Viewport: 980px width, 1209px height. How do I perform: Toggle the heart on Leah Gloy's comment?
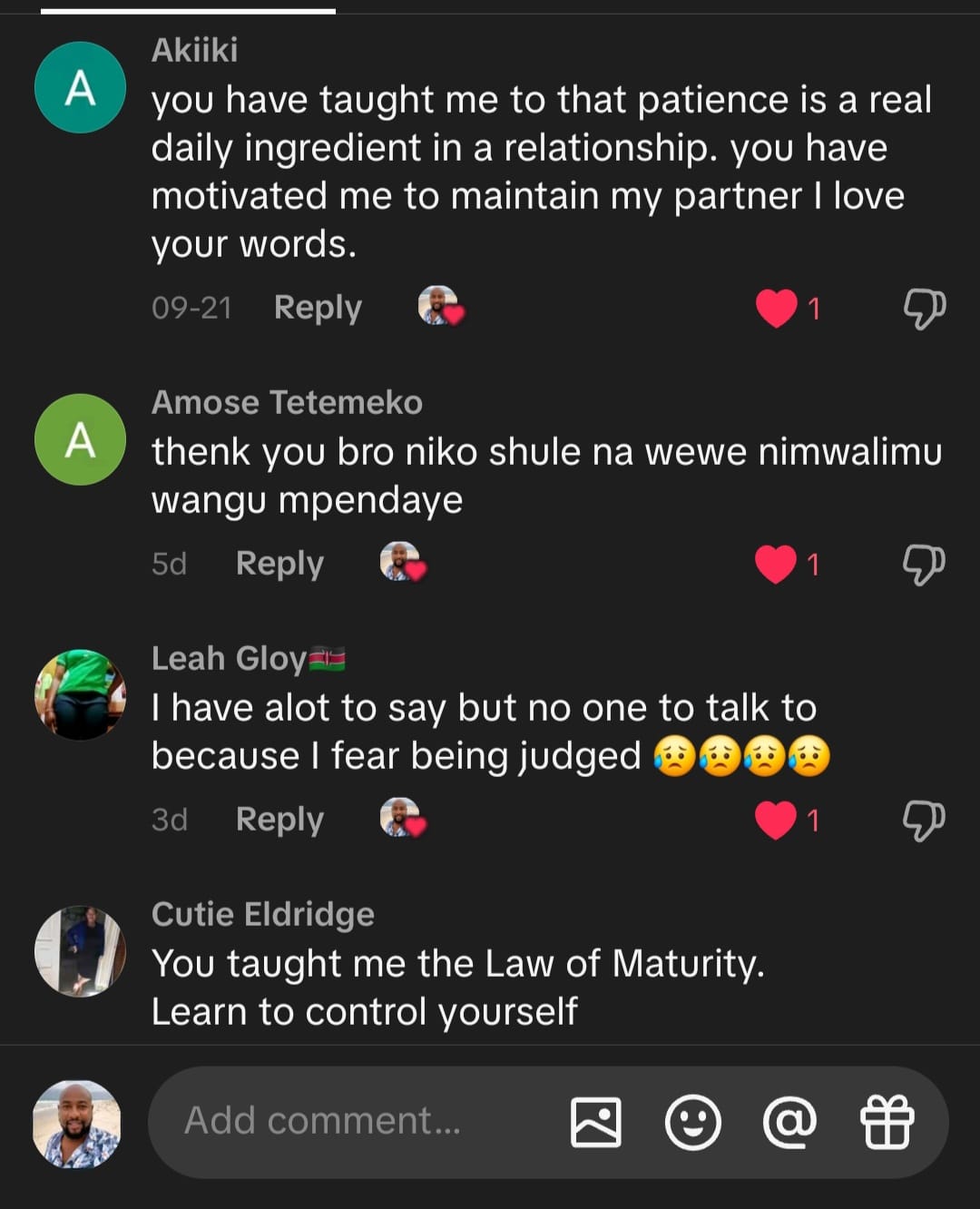click(x=776, y=821)
